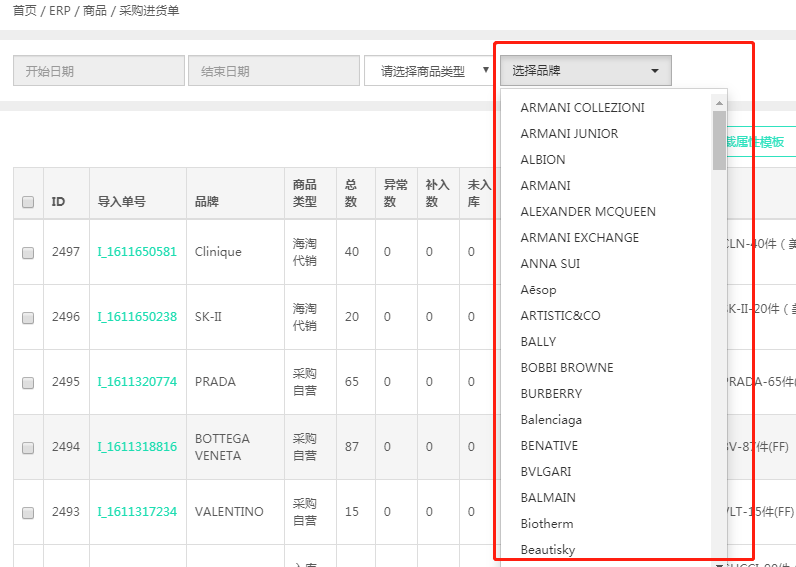Pick BENATIVE from the brand list
Image resolution: width=796 pixels, height=567 pixels.
coord(549,445)
